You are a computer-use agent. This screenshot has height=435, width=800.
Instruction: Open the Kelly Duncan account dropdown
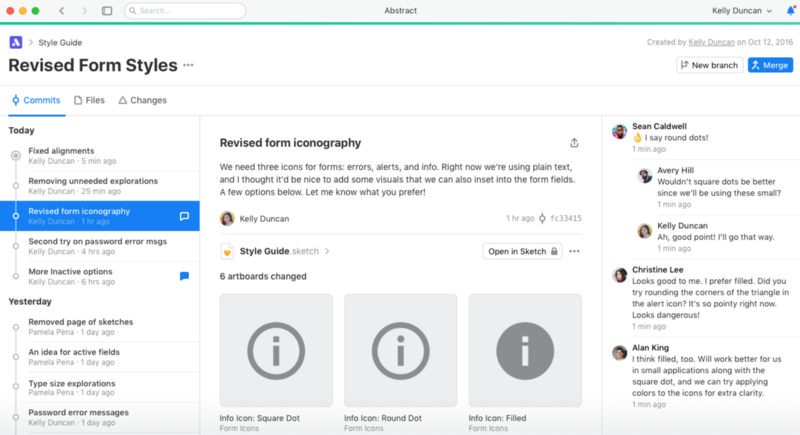click(x=742, y=11)
